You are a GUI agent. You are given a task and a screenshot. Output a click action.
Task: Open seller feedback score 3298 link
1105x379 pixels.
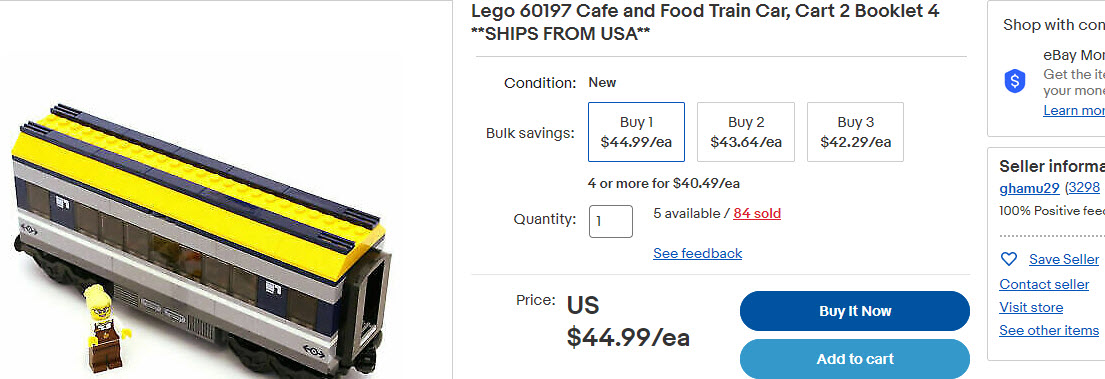pyautogui.click(x=1084, y=188)
